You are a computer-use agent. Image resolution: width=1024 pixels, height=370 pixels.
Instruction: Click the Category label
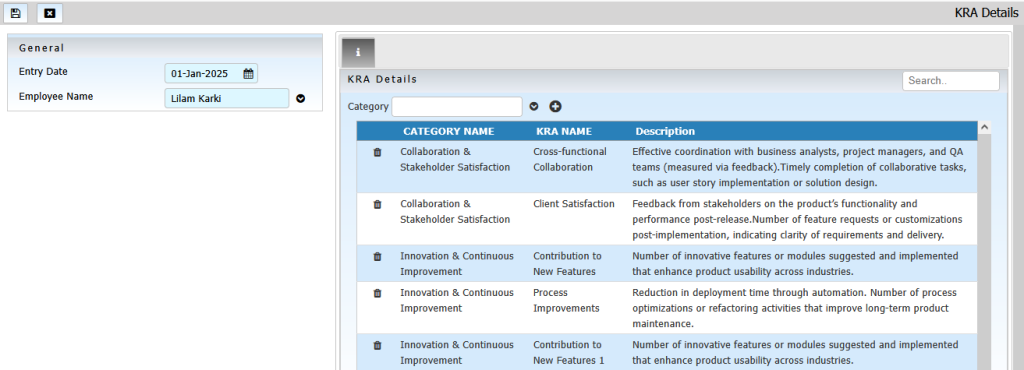point(368,106)
